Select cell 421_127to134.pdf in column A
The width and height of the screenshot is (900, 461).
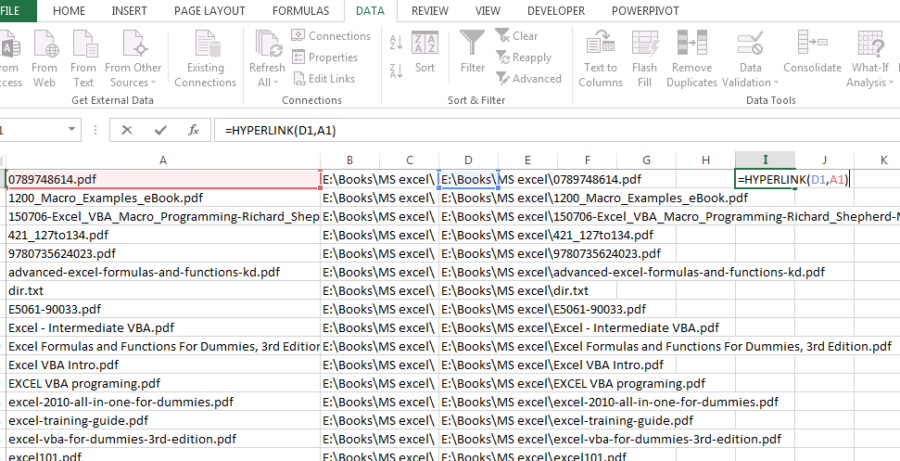coord(163,235)
